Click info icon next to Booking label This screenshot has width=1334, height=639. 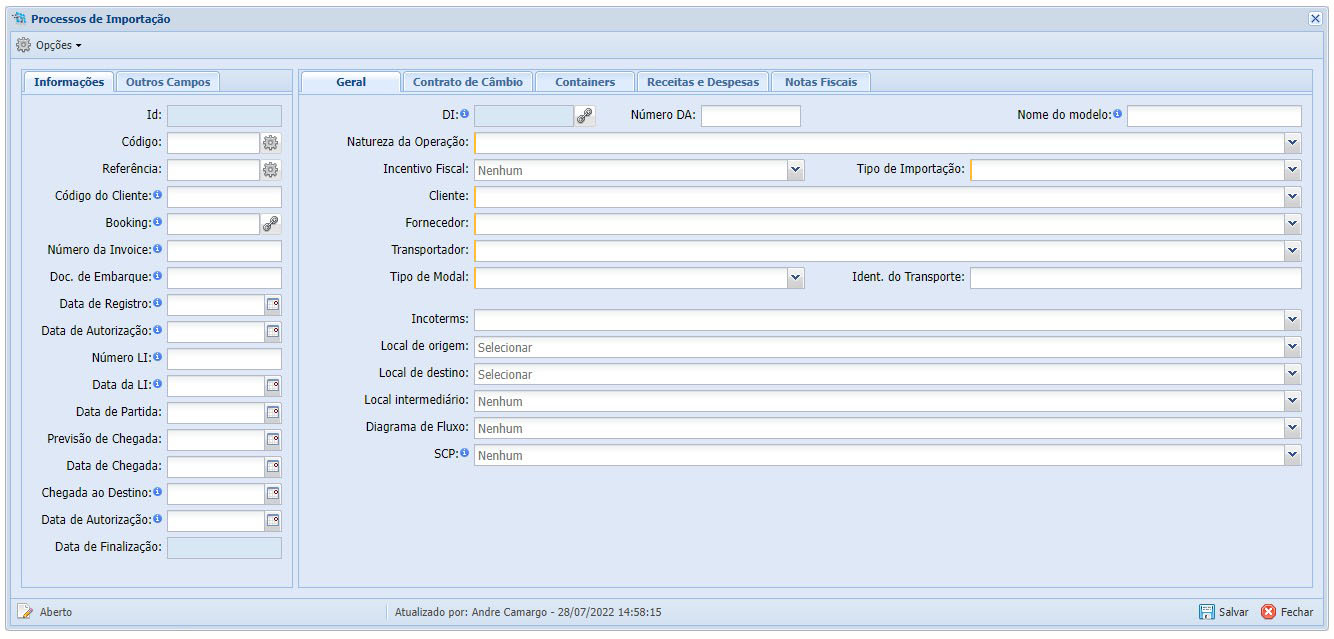[158, 222]
